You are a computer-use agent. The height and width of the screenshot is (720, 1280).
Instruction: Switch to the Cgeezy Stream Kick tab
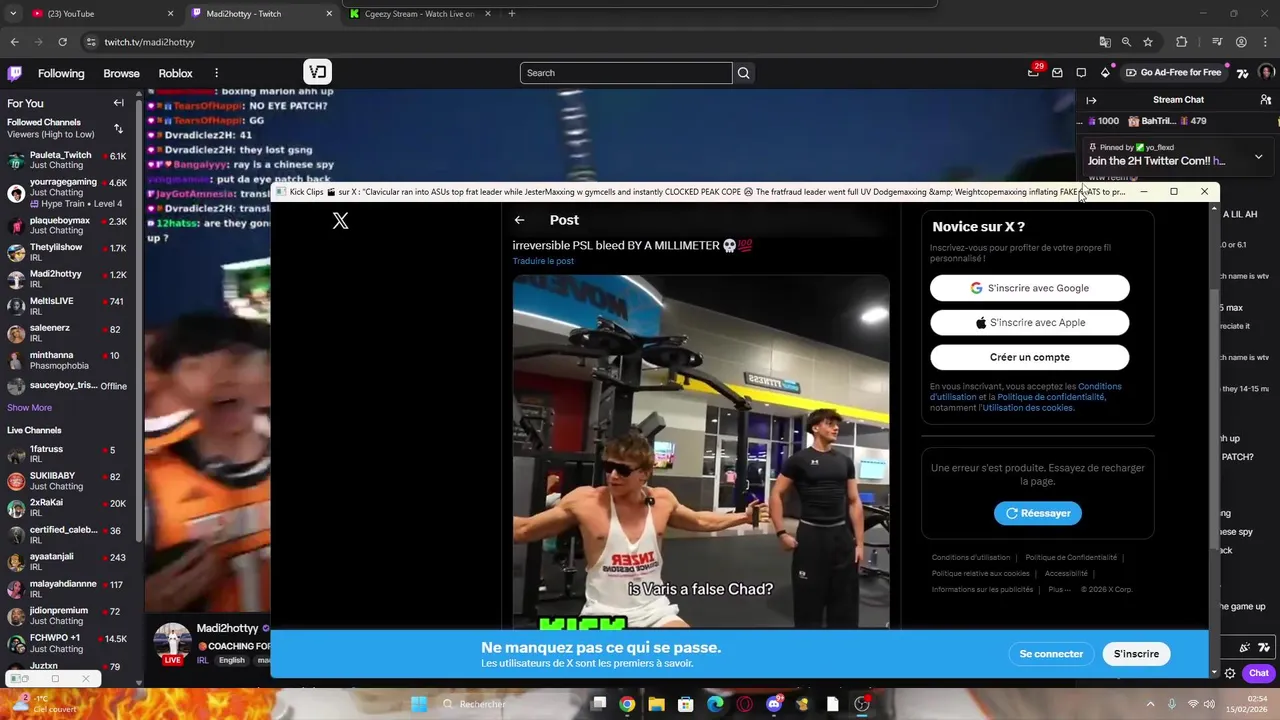click(420, 14)
